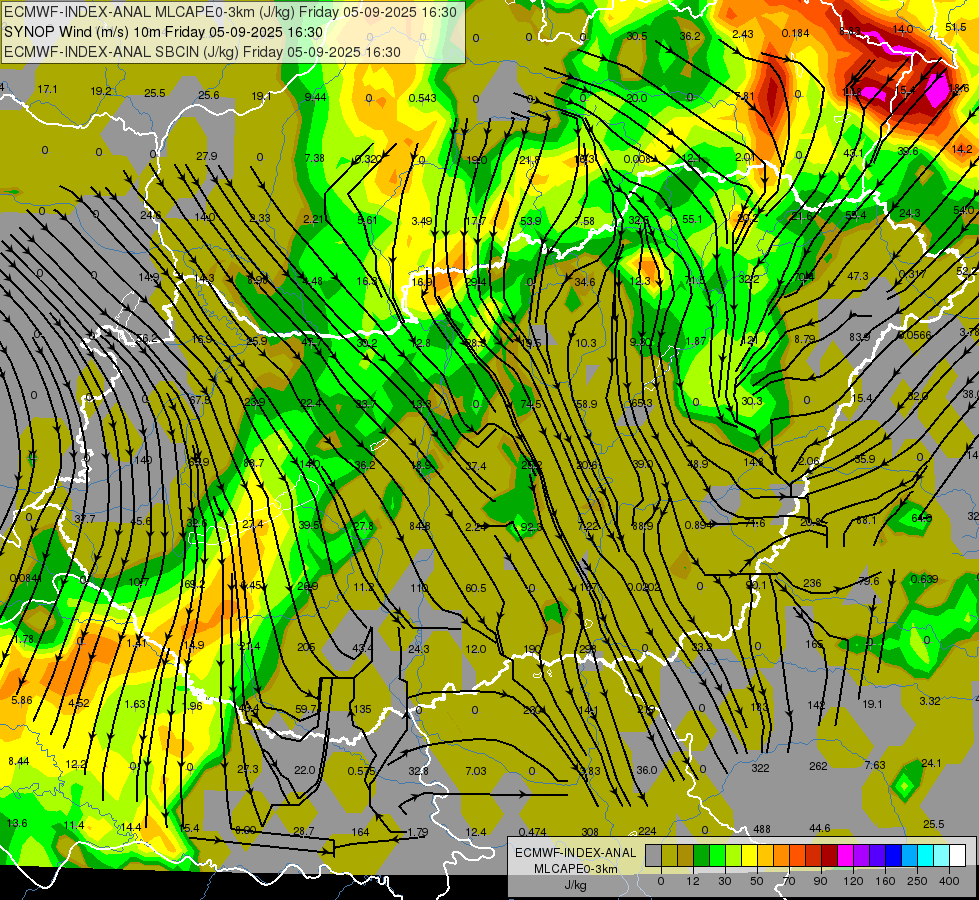
Task: Click the legend scale label 30
Action: click(x=725, y=881)
